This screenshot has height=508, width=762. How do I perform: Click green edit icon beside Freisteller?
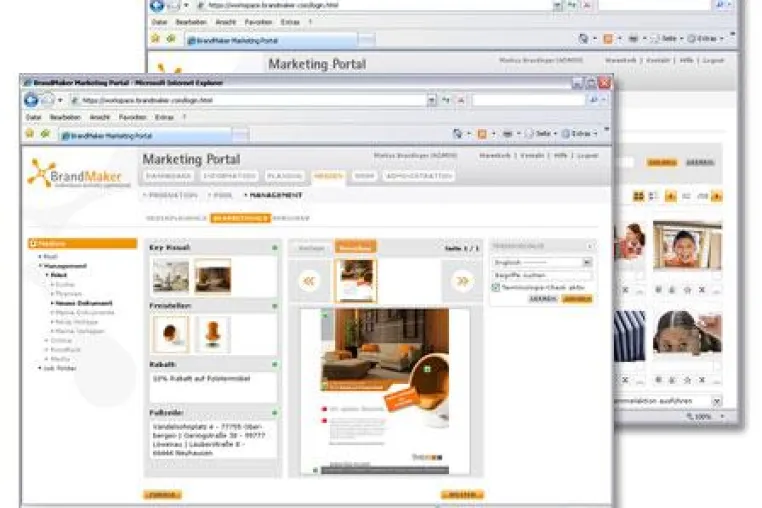275,306
